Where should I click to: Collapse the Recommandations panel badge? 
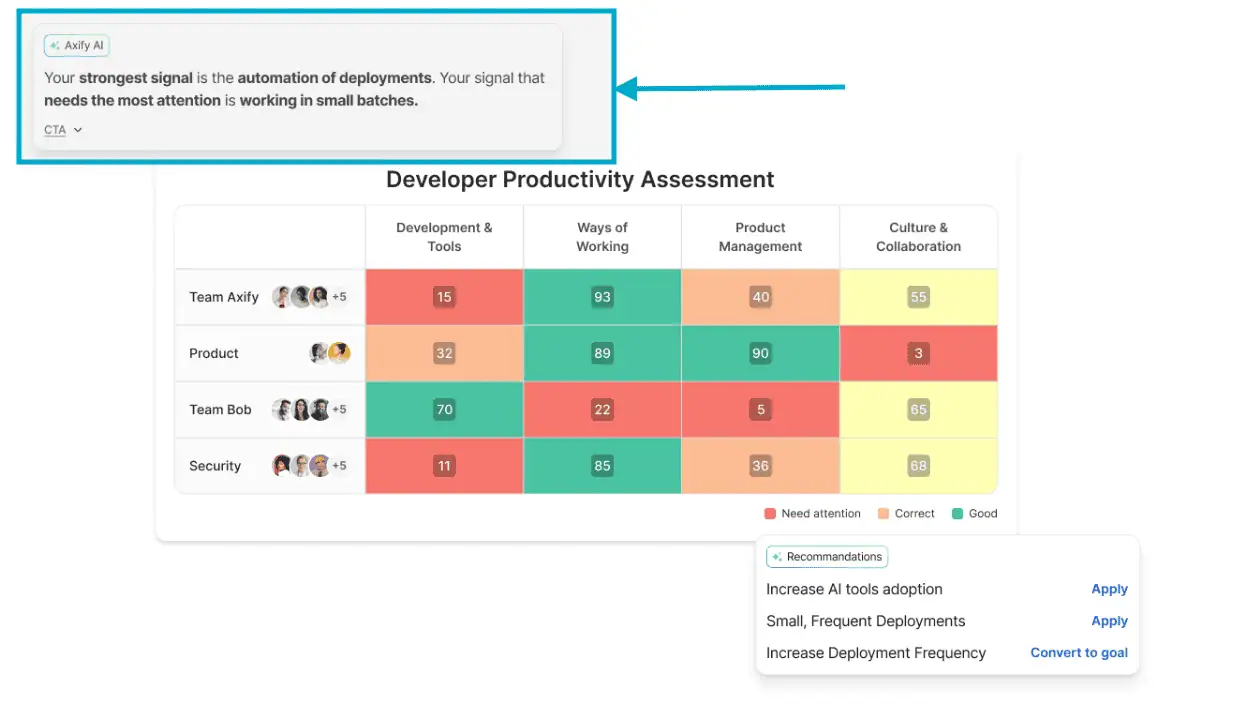point(827,557)
